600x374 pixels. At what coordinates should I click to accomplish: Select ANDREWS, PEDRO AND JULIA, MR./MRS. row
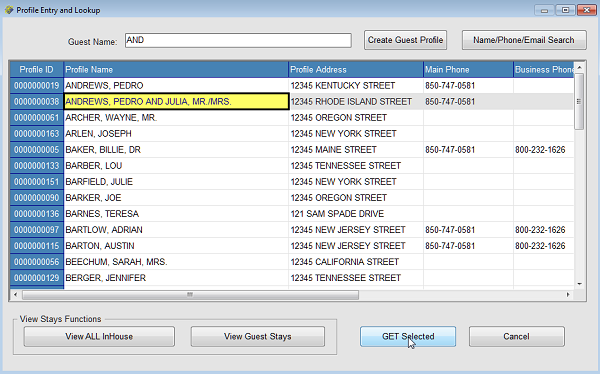(x=176, y=101)
